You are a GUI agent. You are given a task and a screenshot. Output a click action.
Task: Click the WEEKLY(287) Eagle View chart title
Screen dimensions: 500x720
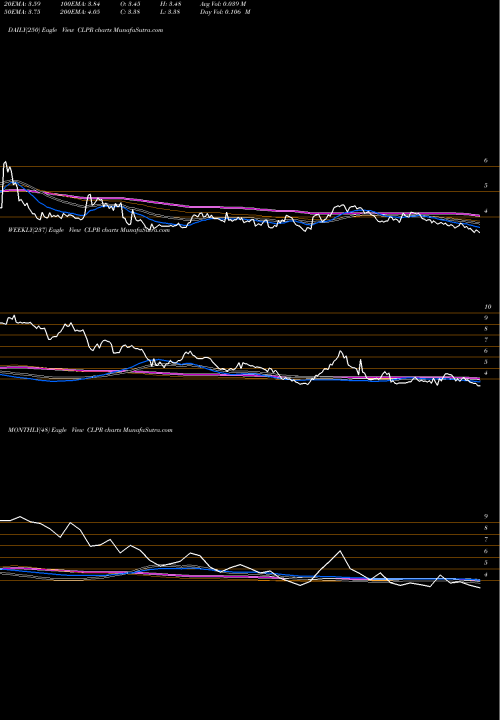pos(89,230)
